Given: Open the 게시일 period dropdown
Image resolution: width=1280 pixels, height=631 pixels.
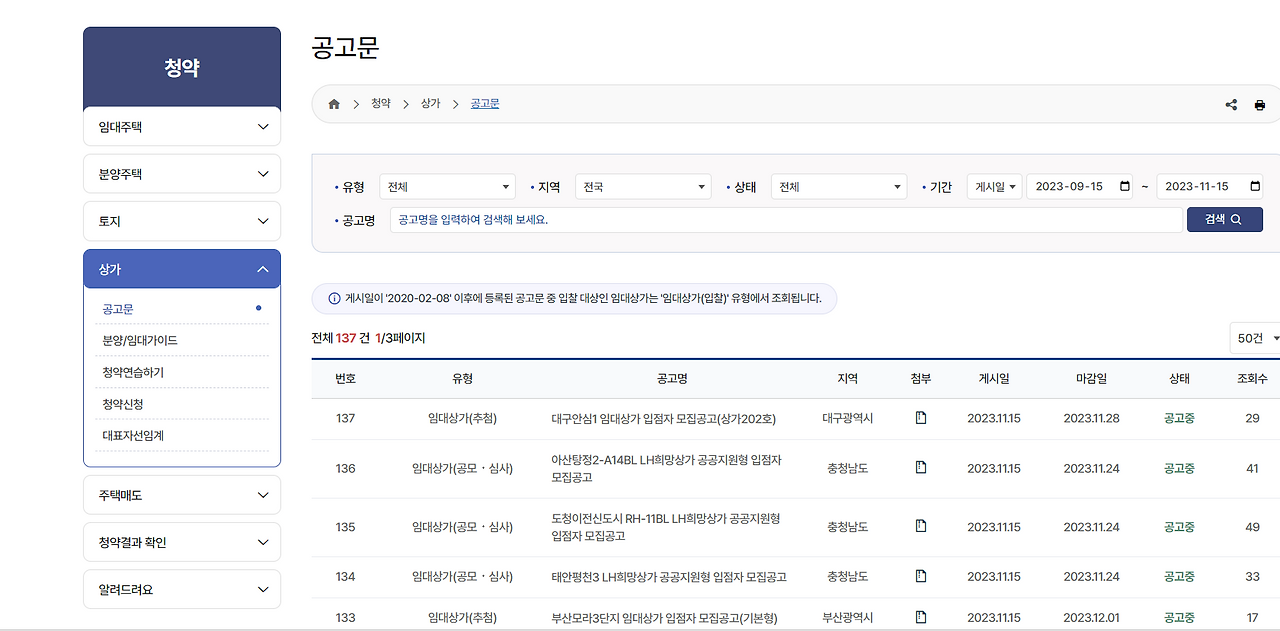Looking at the screenshot, I should [994, 186].
